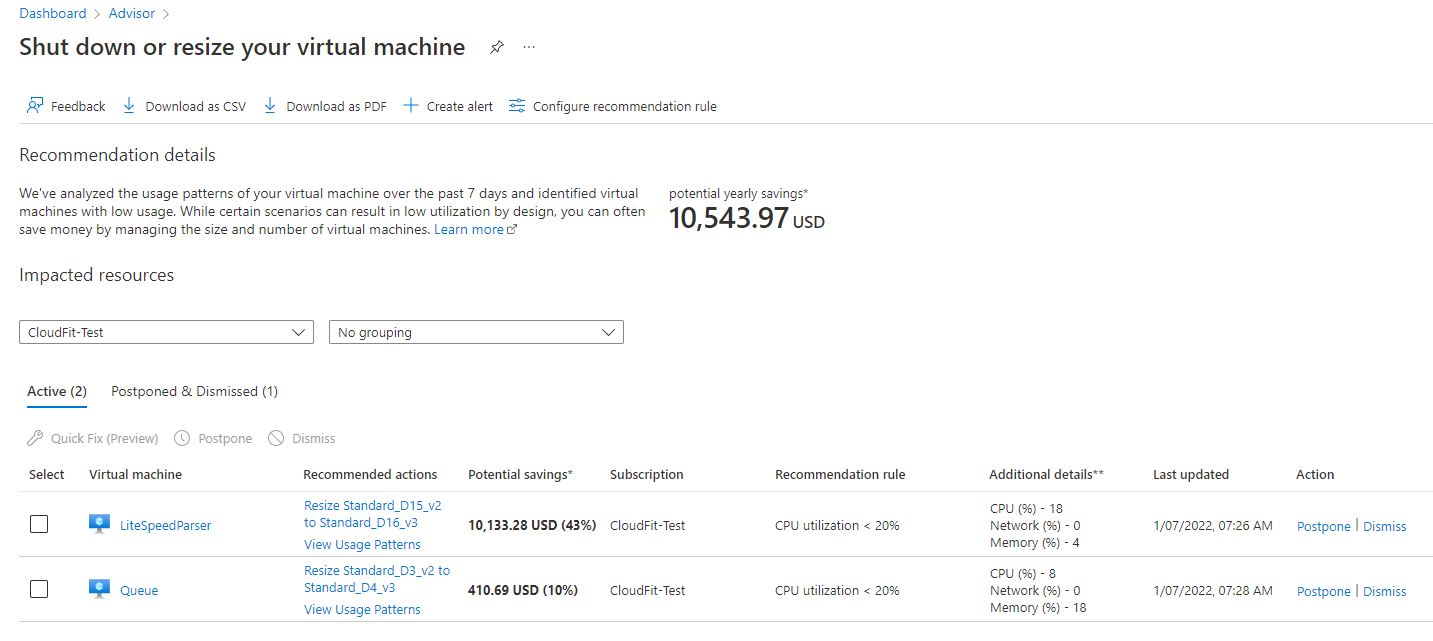Postpone the LiteSpeedParser recommendation
Screen dimensions: 1433x641
(x=1323, y=526)
